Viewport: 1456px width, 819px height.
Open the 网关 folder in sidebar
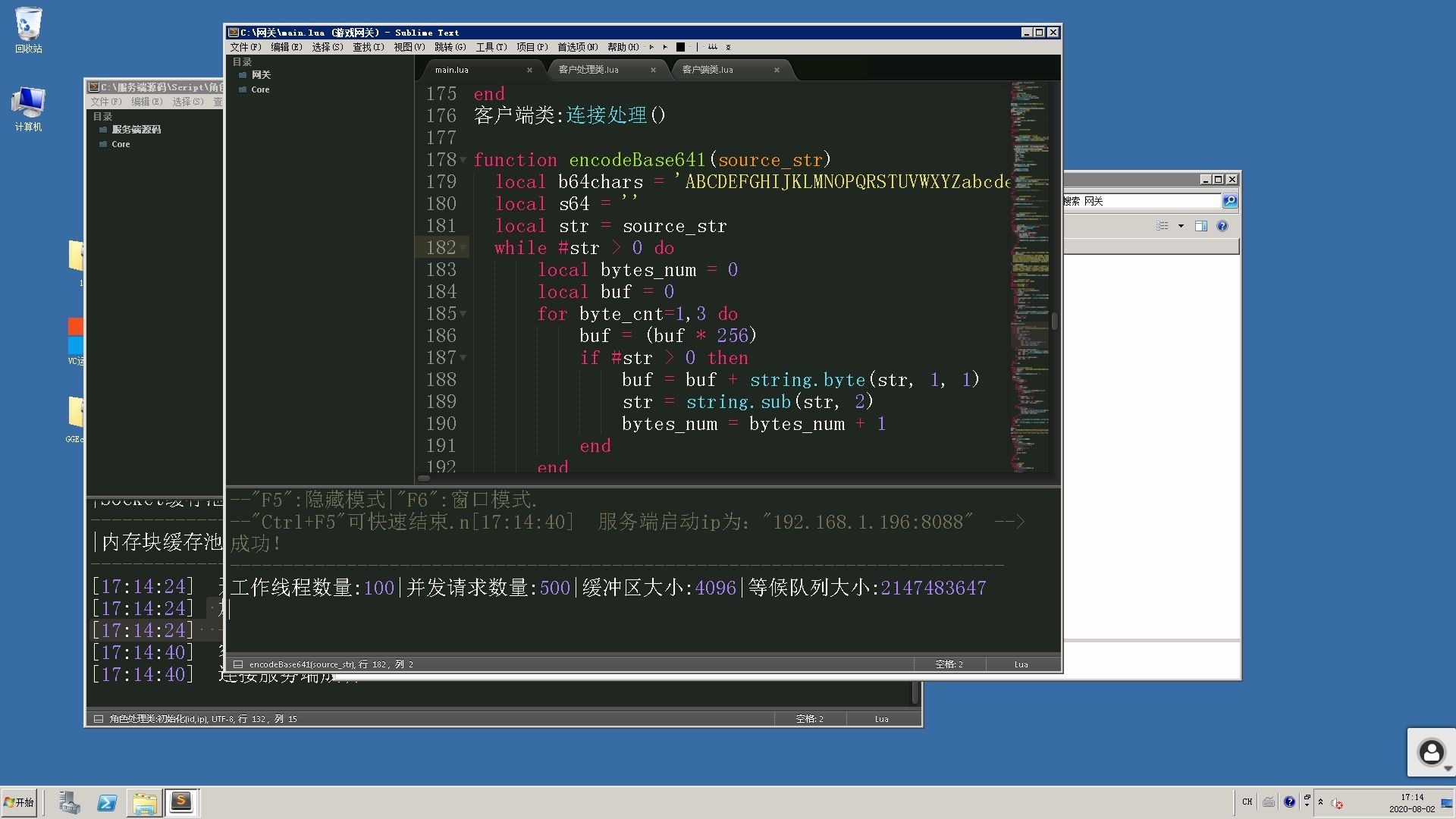pos(261,75)
